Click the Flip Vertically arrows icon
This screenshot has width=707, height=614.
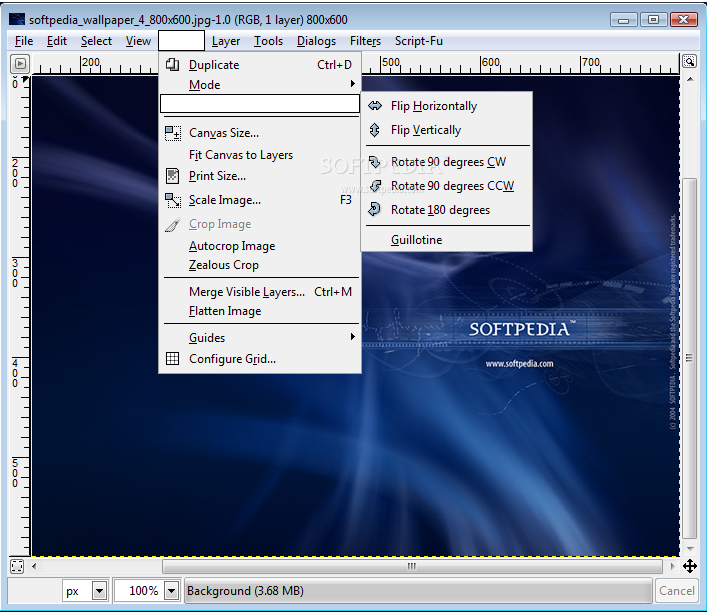pos(375,130)
